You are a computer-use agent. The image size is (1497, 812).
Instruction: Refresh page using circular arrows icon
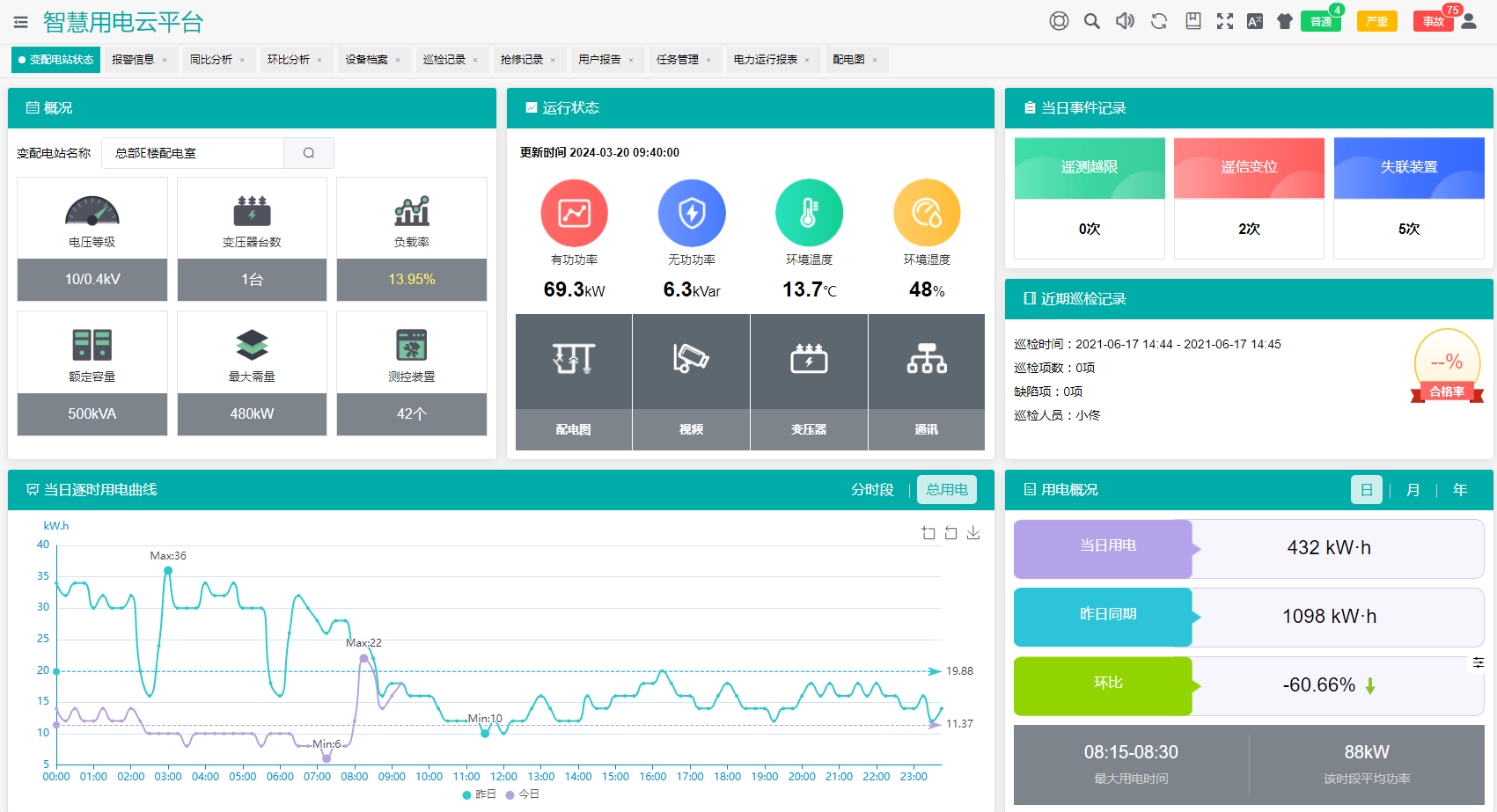tap(1159, 21)
